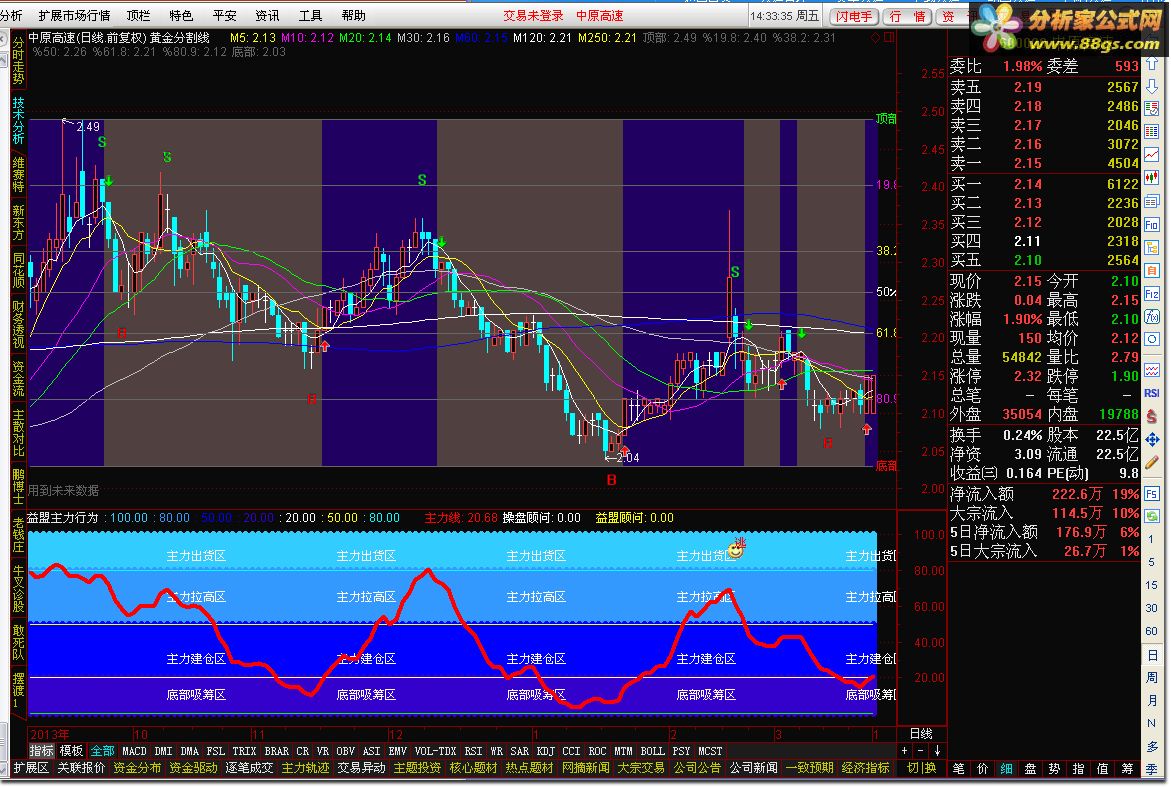Screen dimensions: 1171x787
Task: Click the 切|换 button
Action: point(921,768)
